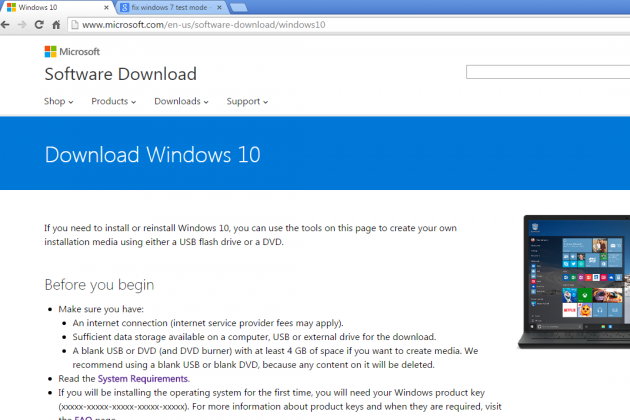Image resolution: width=630 pixels, height=420 pixels.
Task: Click the 'Make sure you have:' text
Action: pos(101,309)
